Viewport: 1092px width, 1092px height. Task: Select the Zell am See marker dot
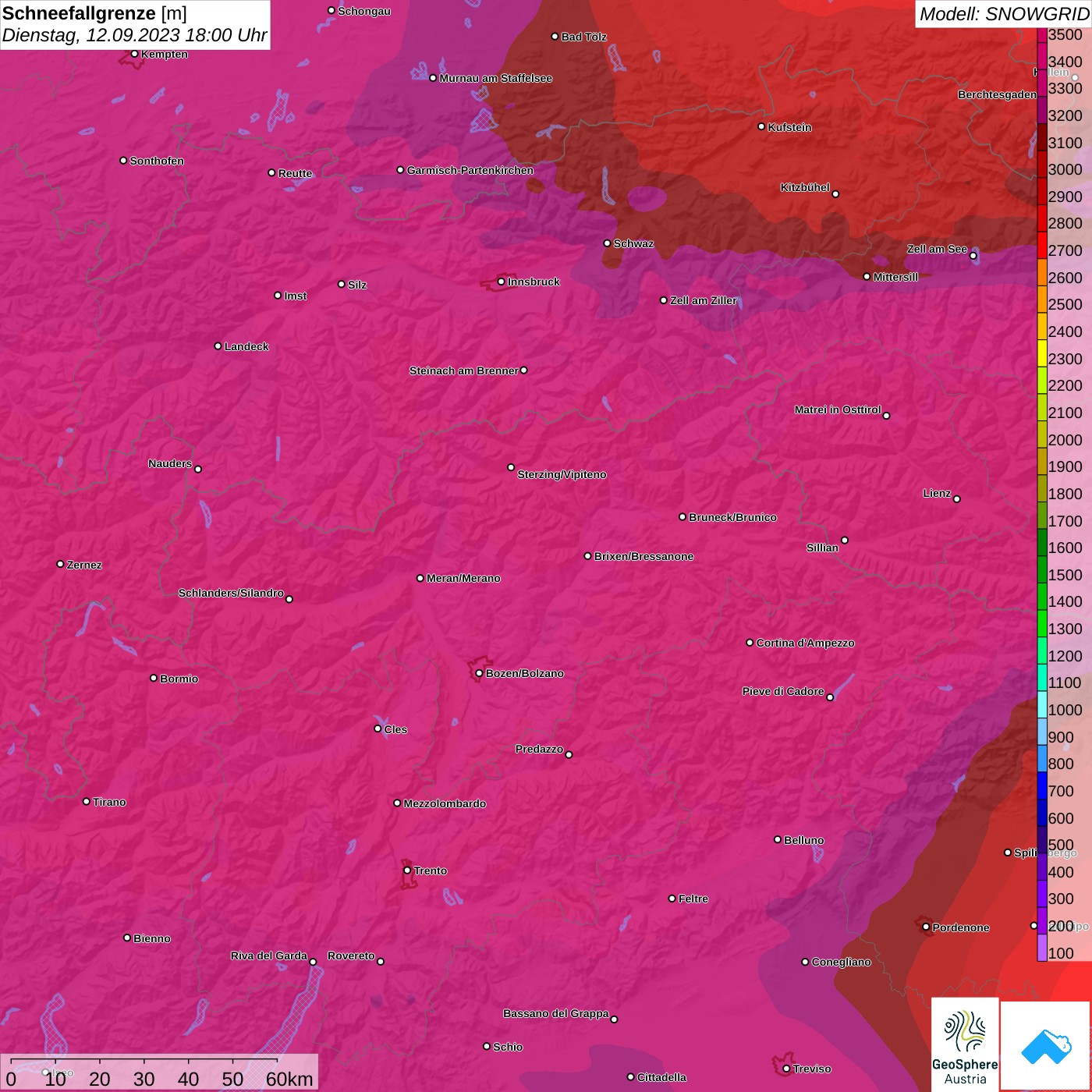pos(973,255)
